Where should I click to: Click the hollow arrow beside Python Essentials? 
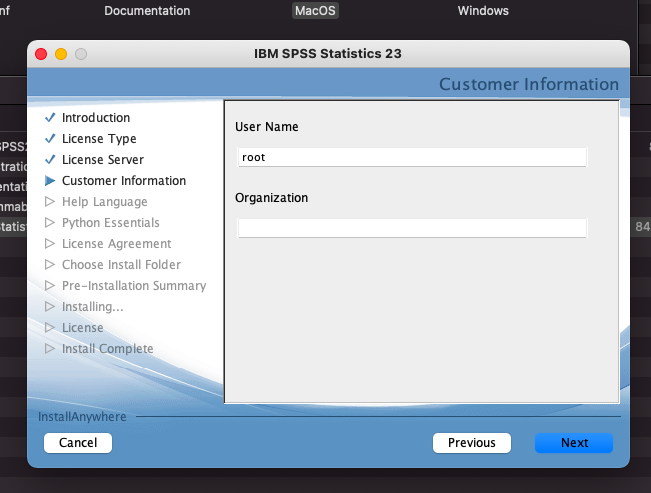50,223
